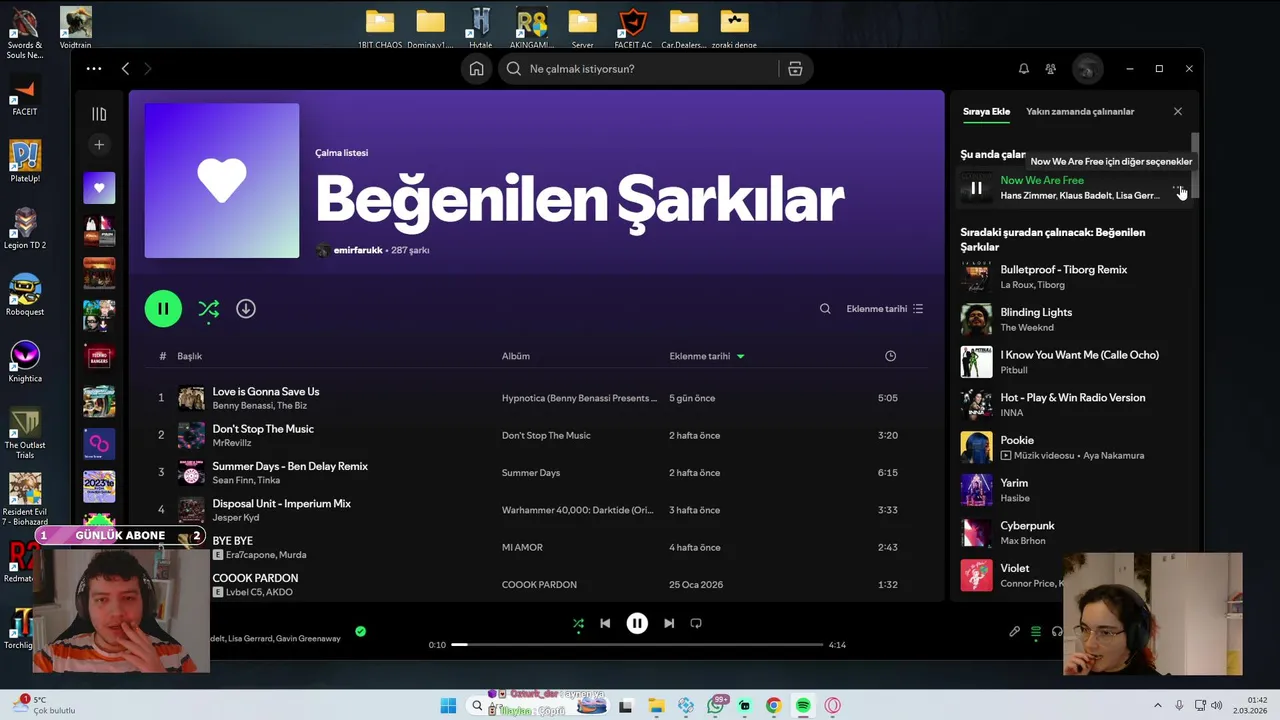Open the notifications bell
Screen dimensions: 1280x720
click(1023, 69)
